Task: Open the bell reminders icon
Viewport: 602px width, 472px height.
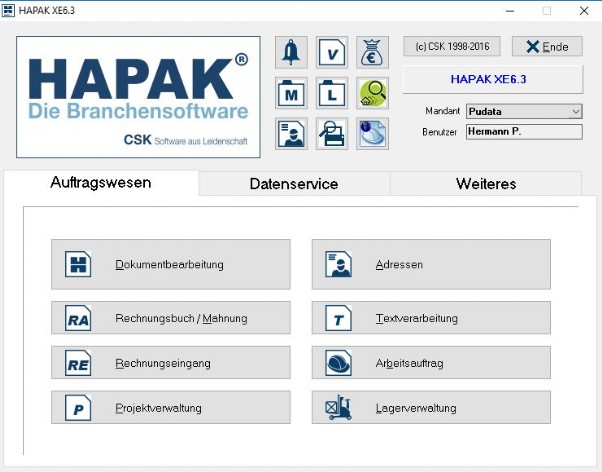Action: click(291, 52)
